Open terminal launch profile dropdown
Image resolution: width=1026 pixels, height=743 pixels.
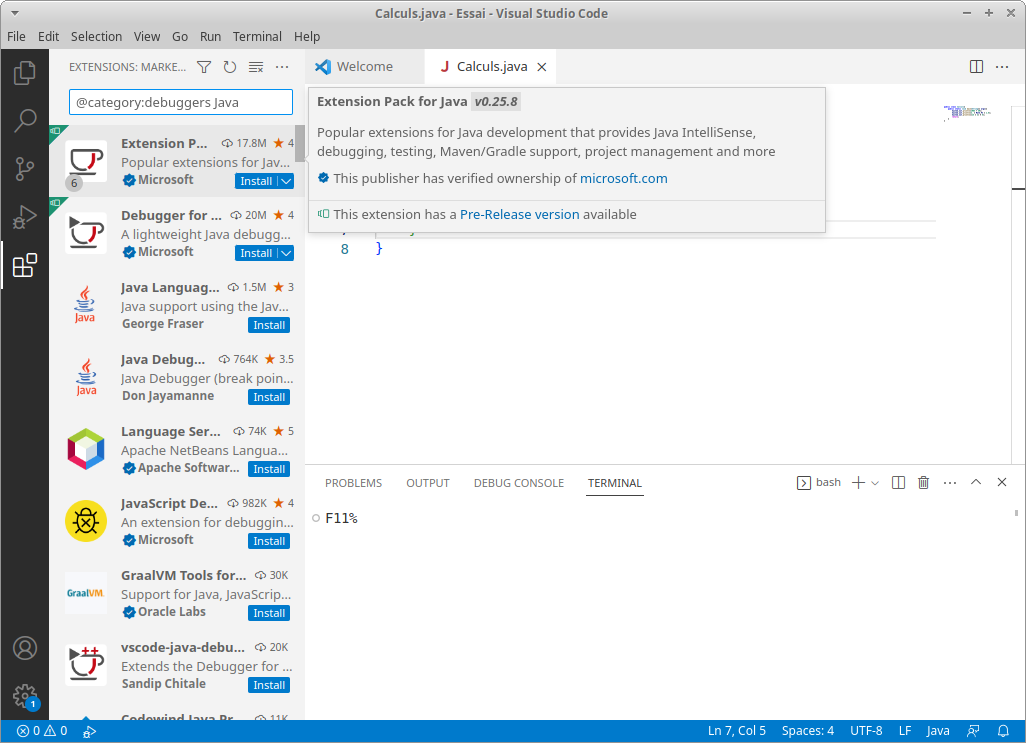pos(876,483)
